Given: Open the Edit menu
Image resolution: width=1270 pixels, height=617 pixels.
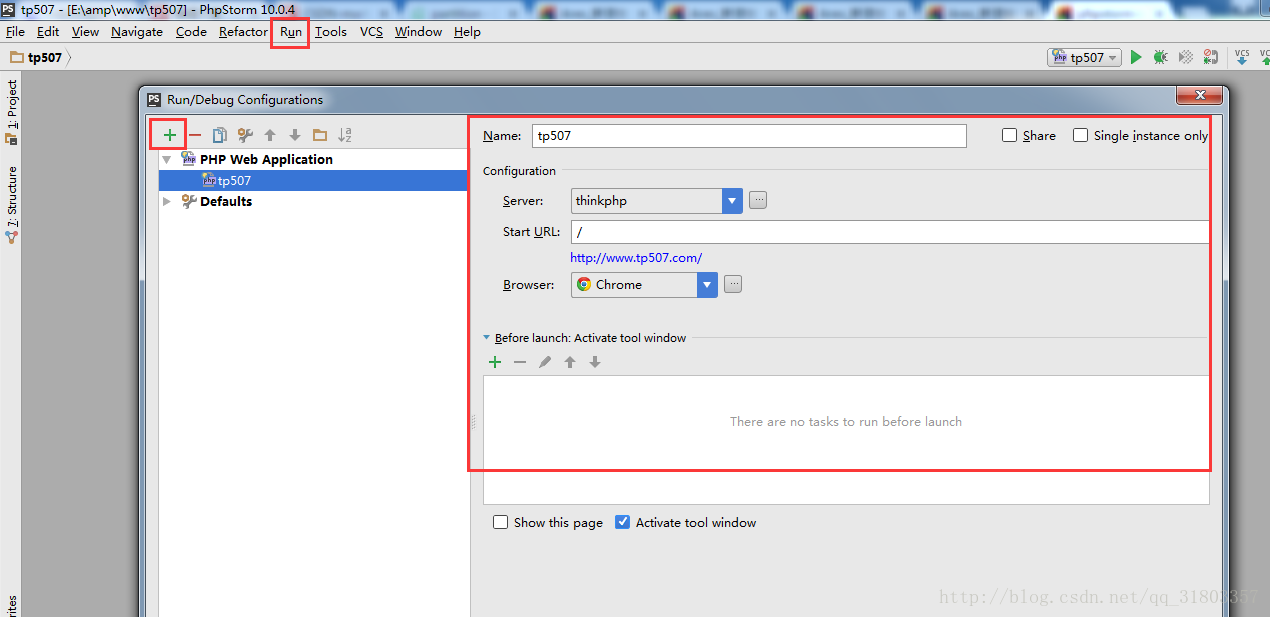Looking at the screenshot, I should (x=48, y=31).
